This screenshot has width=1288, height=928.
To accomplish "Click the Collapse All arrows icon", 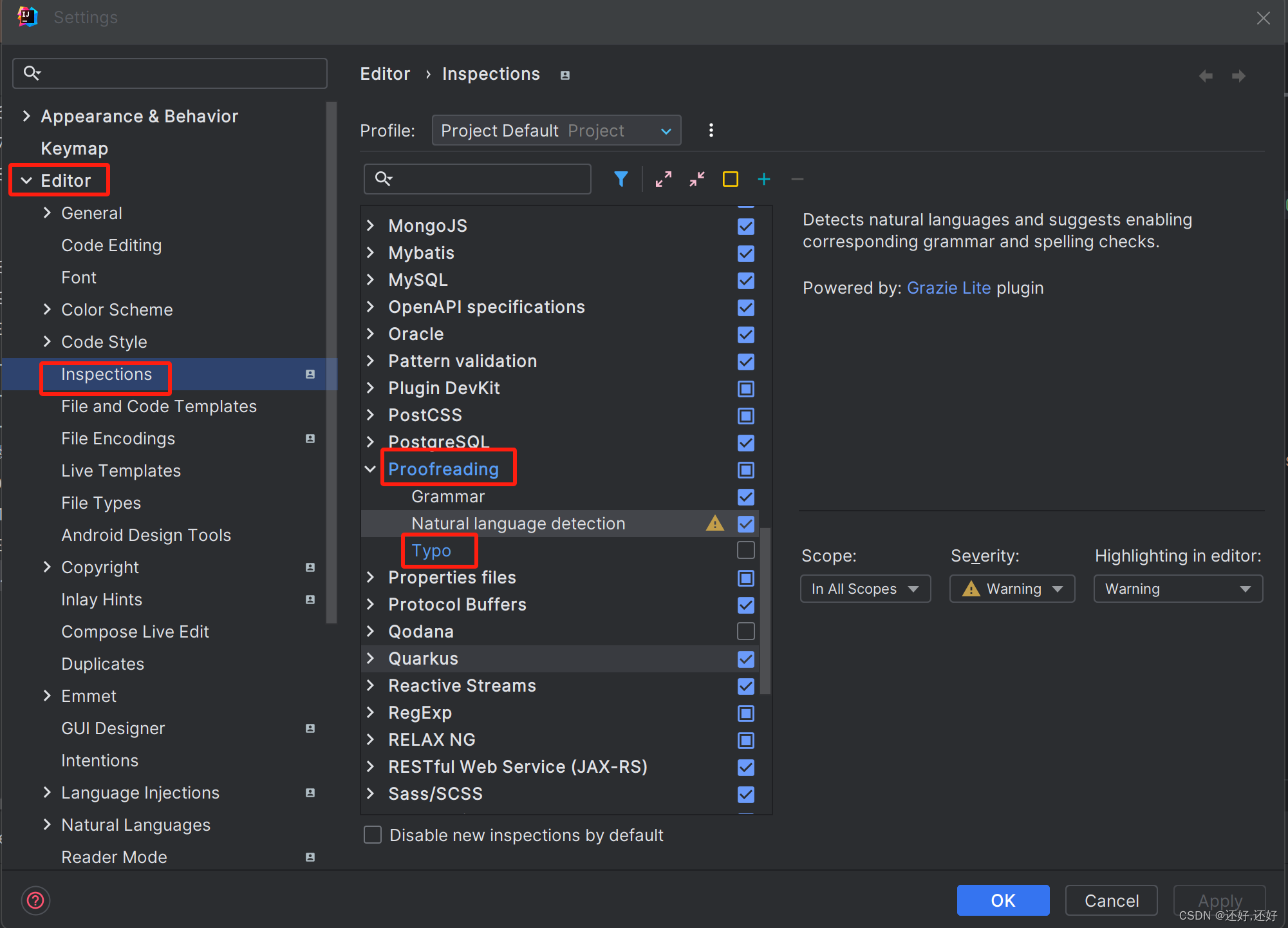I will coord(697,179).
